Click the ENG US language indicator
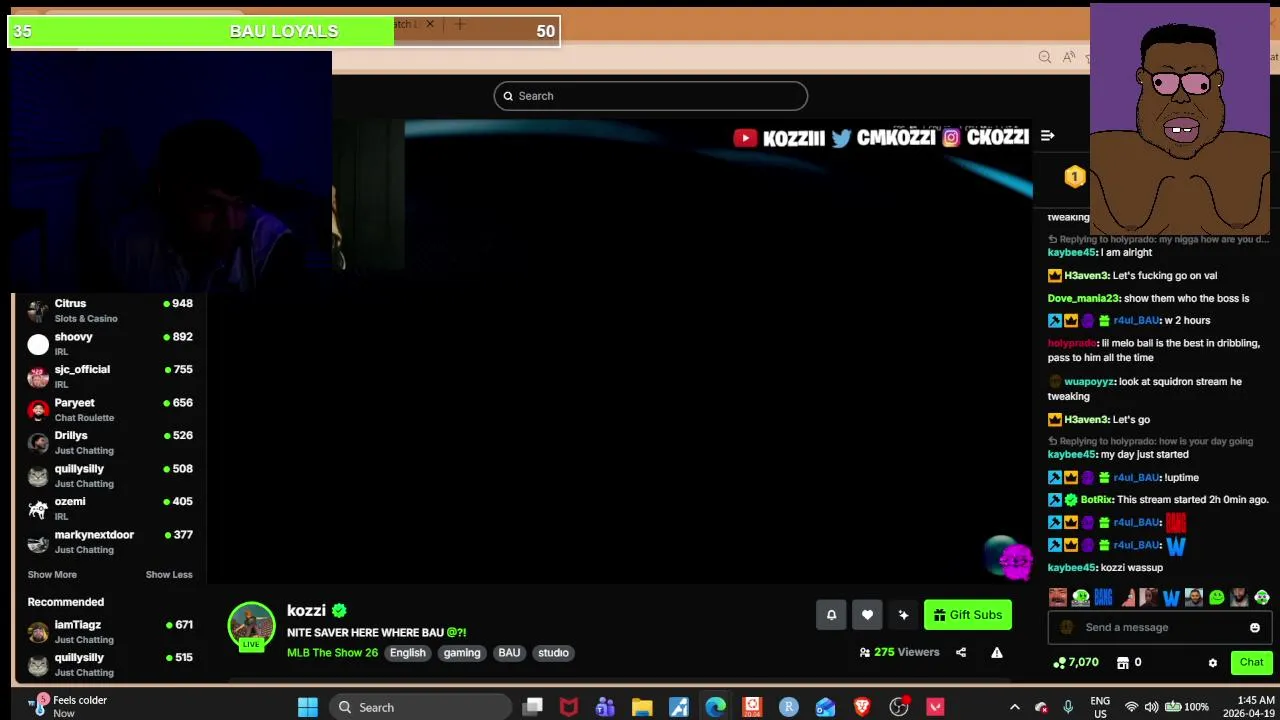The height and width of the screenshot is (720, 1280). click(1100, 707)
